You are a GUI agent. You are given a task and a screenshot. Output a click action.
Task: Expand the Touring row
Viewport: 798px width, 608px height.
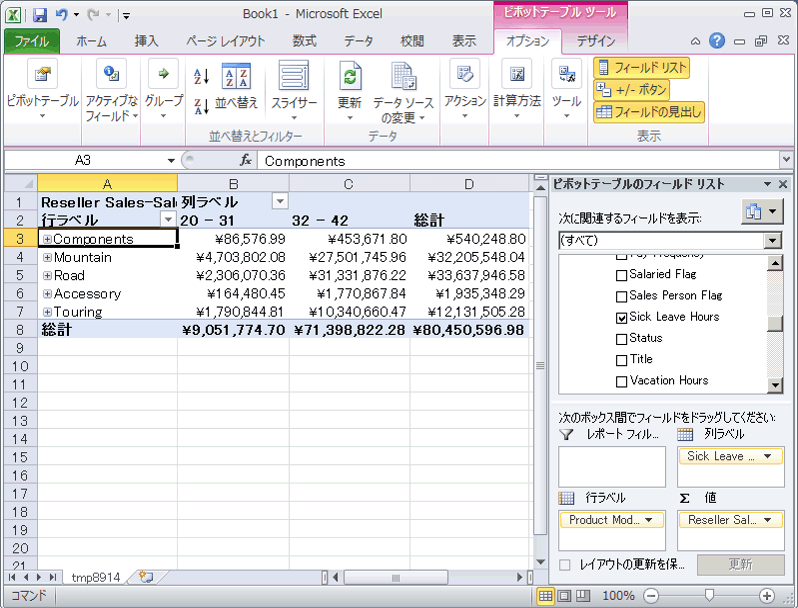[x=47, y=312]
